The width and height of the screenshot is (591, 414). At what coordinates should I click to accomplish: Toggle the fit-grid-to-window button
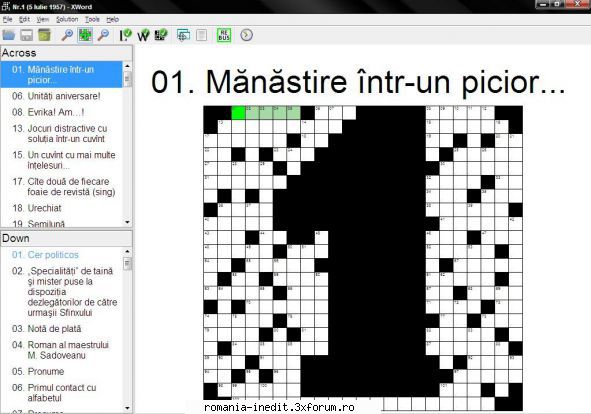(85, 35)
